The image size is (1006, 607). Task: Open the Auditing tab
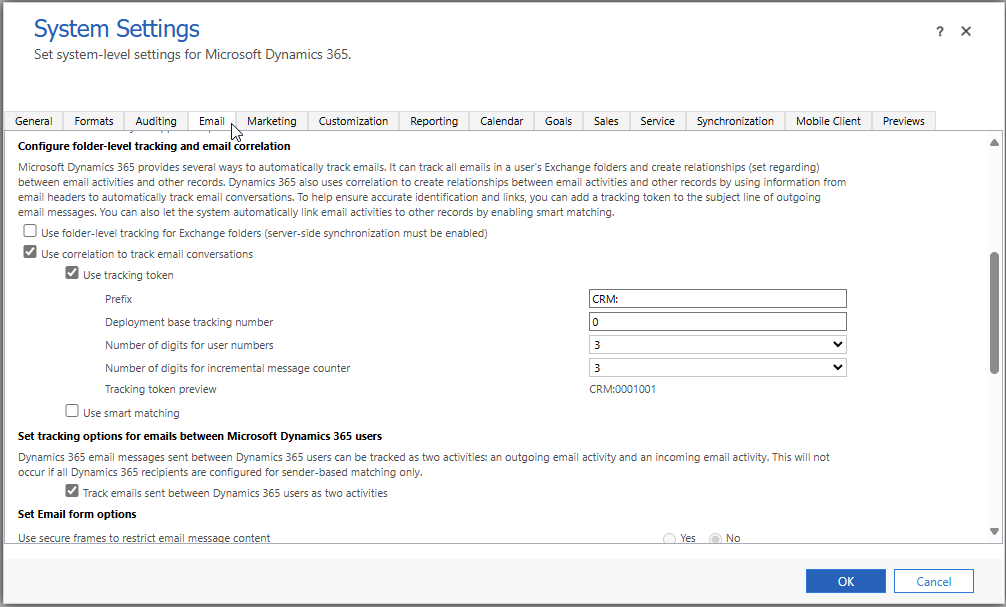pos(156,121)
